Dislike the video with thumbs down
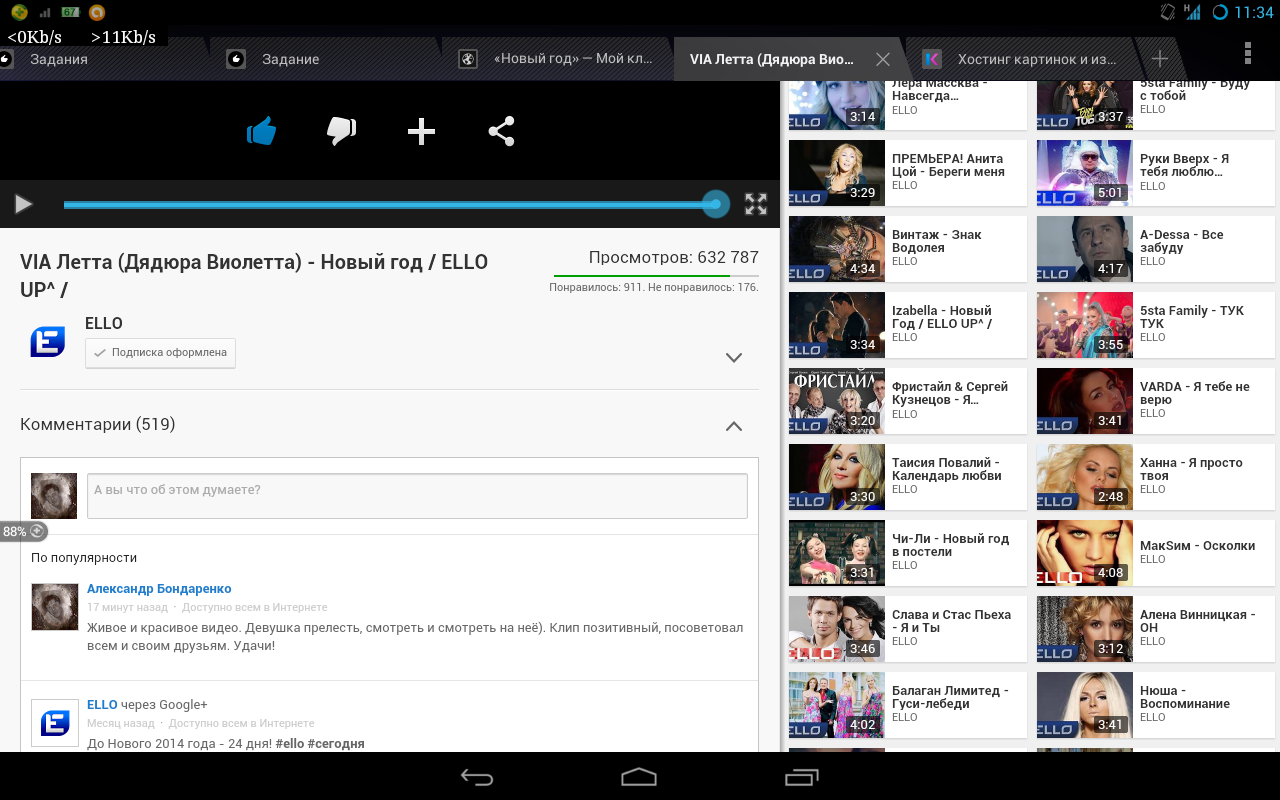This screenshot has width=1280, height=800. click(x=341, y=131)
